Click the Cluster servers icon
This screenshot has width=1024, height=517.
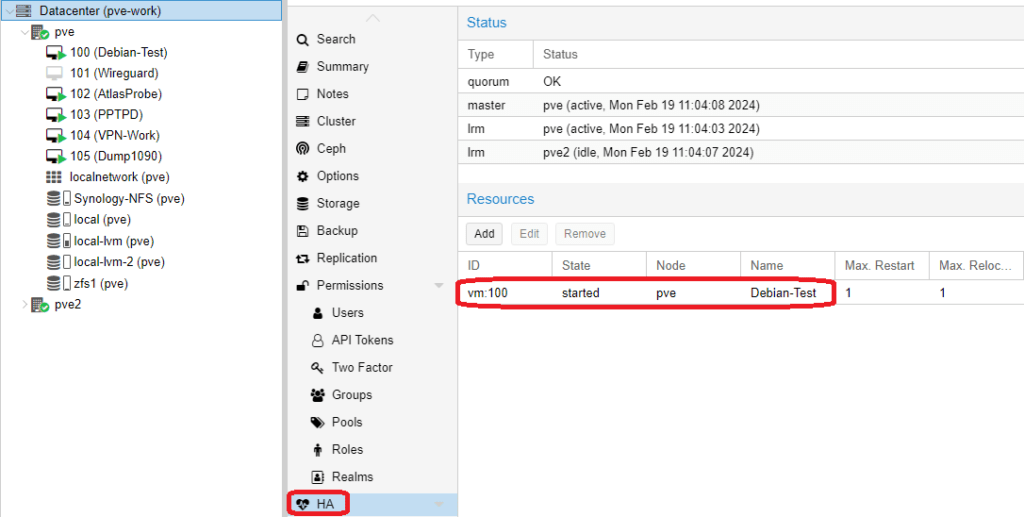click(302, 121)
